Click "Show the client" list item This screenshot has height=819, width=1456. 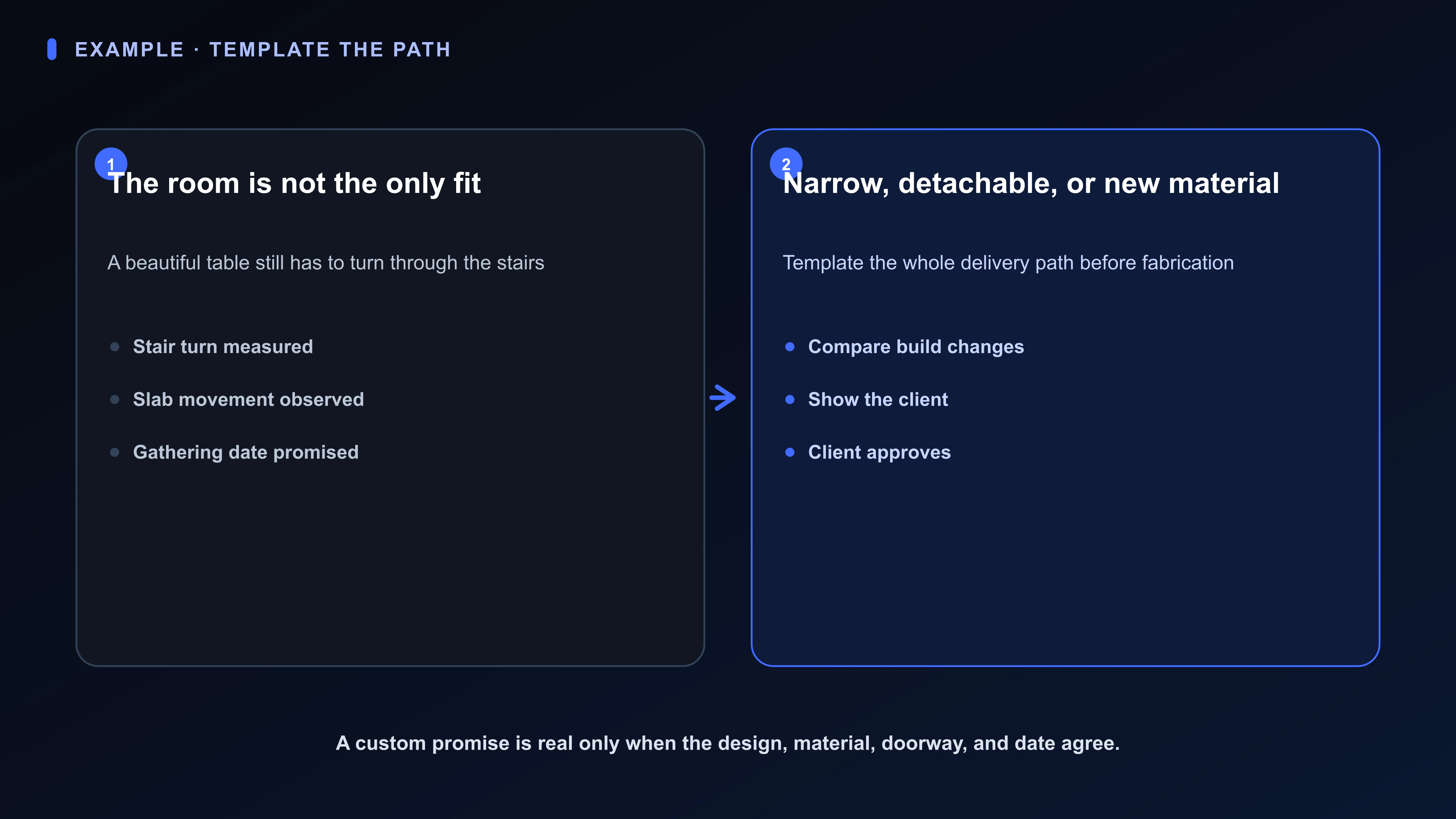pyautogui.click(x=878, y=400)
